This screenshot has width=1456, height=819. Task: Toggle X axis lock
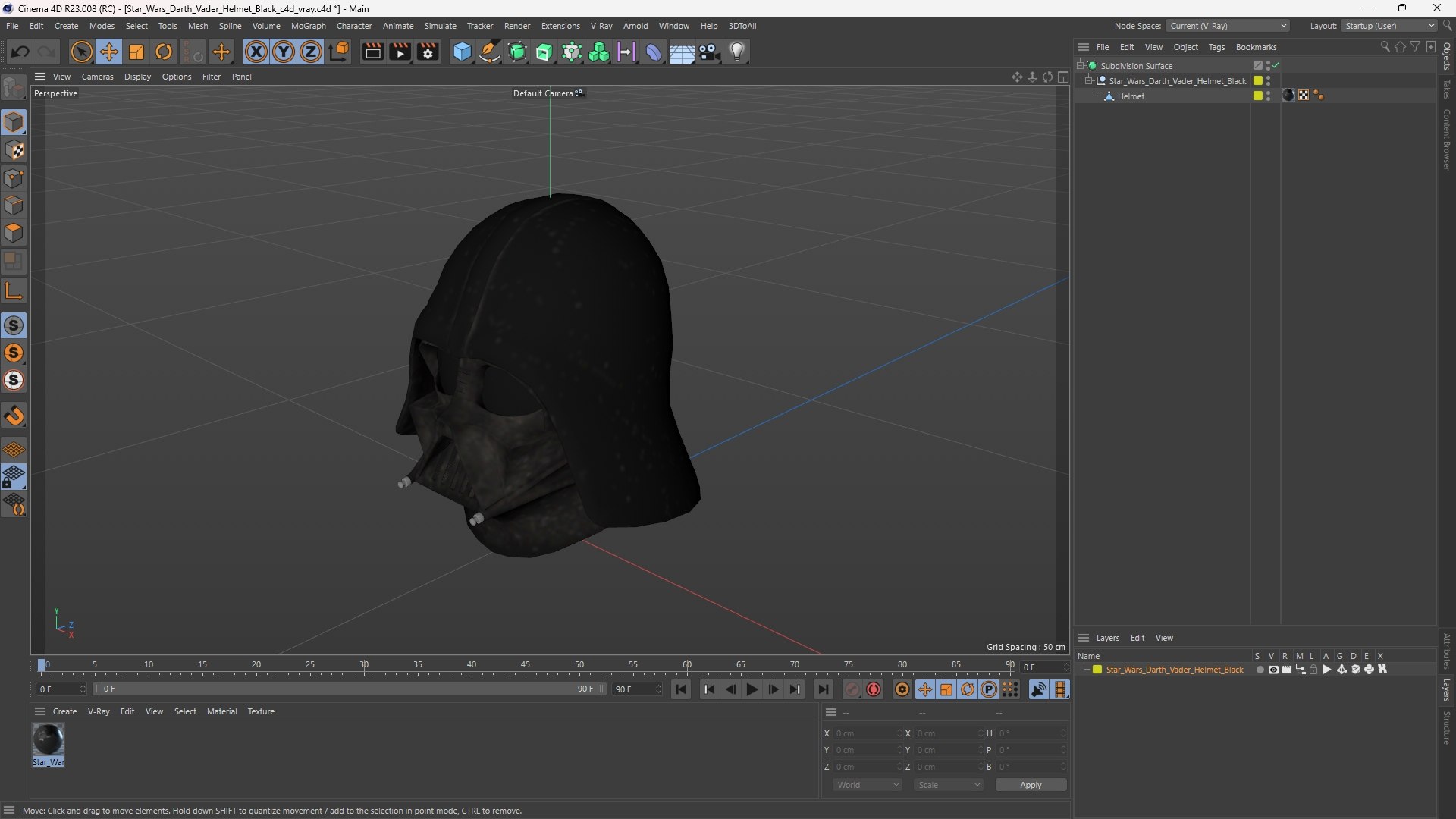click(x=256, y=52)
